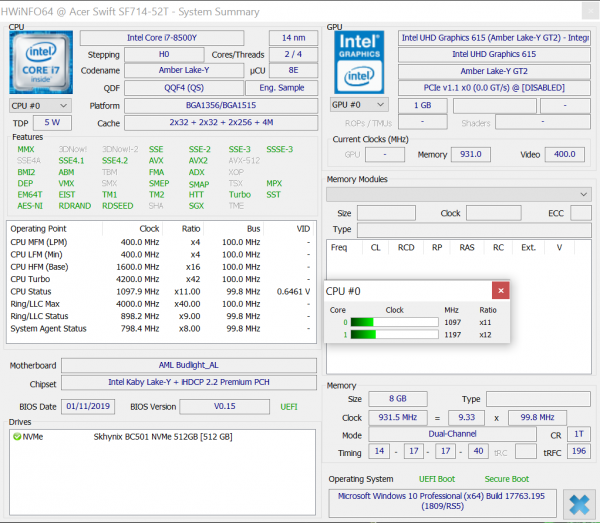600x523 pixels.
Task: Click the Memory Clock 931.5 MHz field
Action: tap(398, 417)
